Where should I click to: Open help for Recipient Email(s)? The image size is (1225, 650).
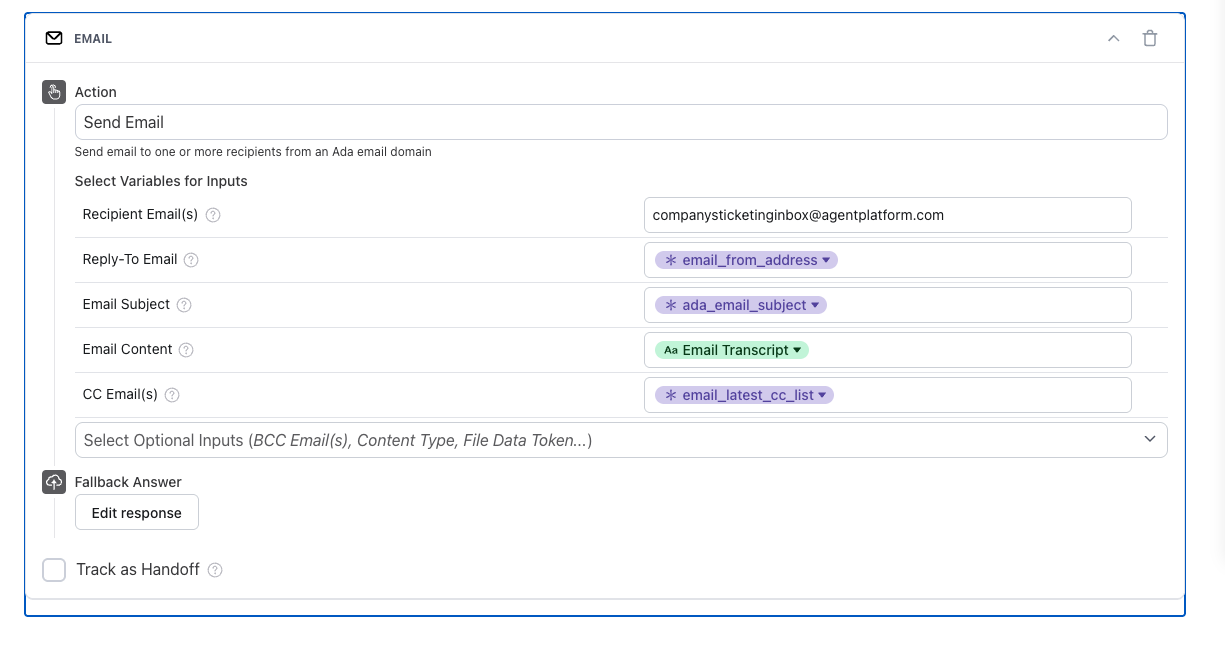[x=213, y=215]
